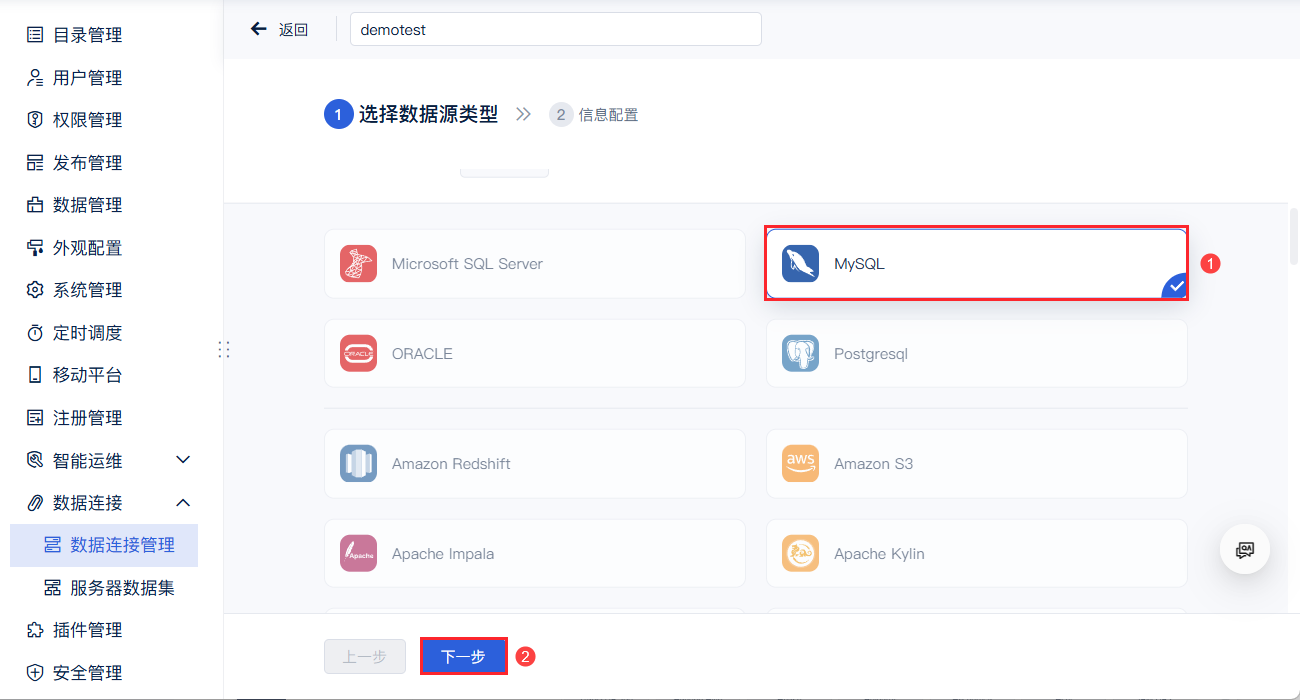
Task: Click the 定时调度 timer icon
Action: point(35,333)
